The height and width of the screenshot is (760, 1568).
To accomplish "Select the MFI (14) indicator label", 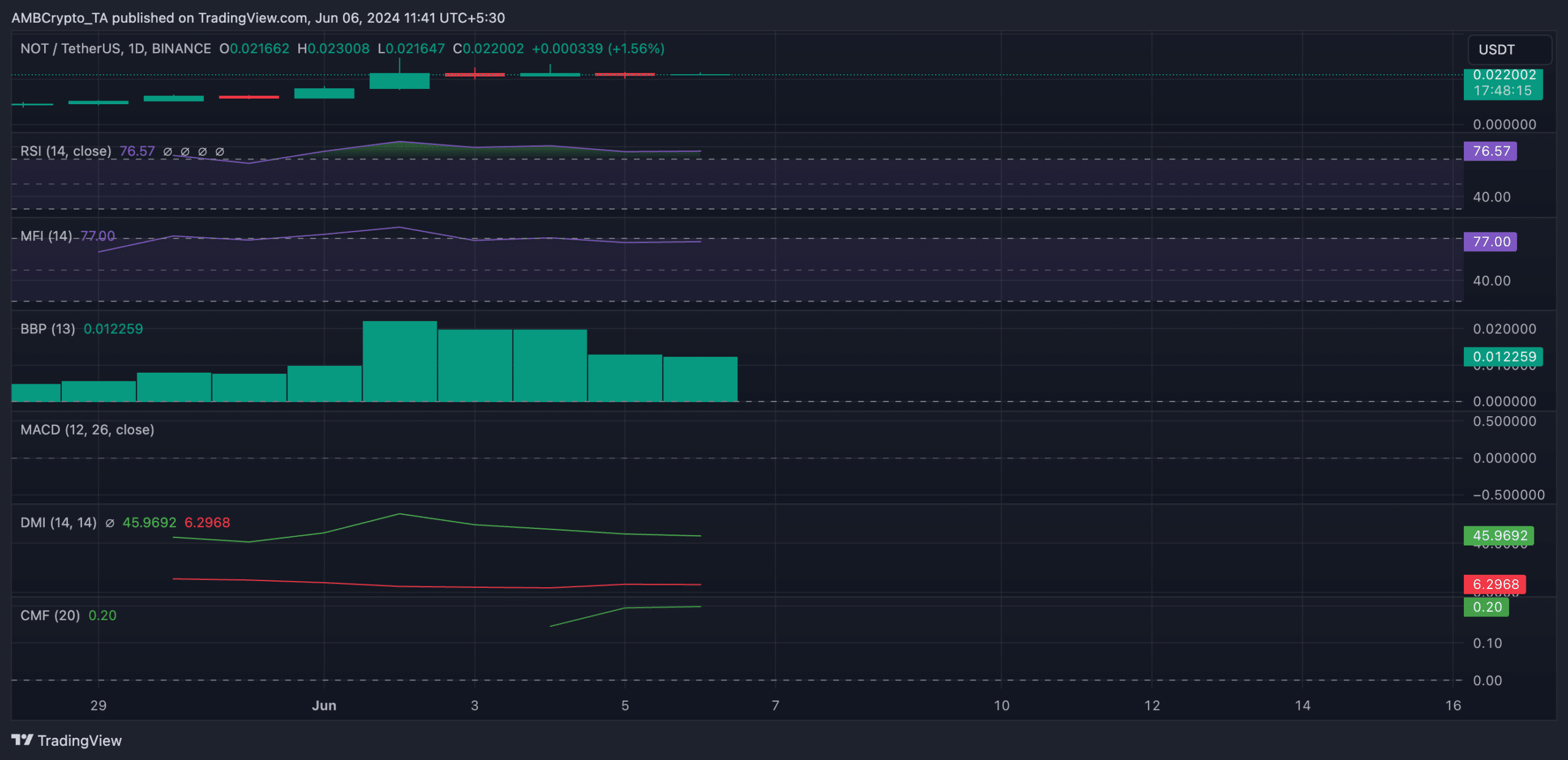I will pos(46,236).
